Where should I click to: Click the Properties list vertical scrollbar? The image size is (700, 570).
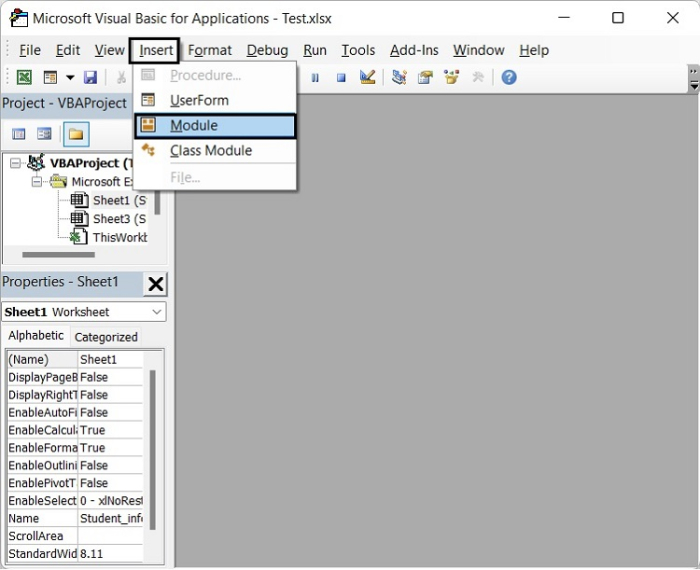(x=152, y=450)
